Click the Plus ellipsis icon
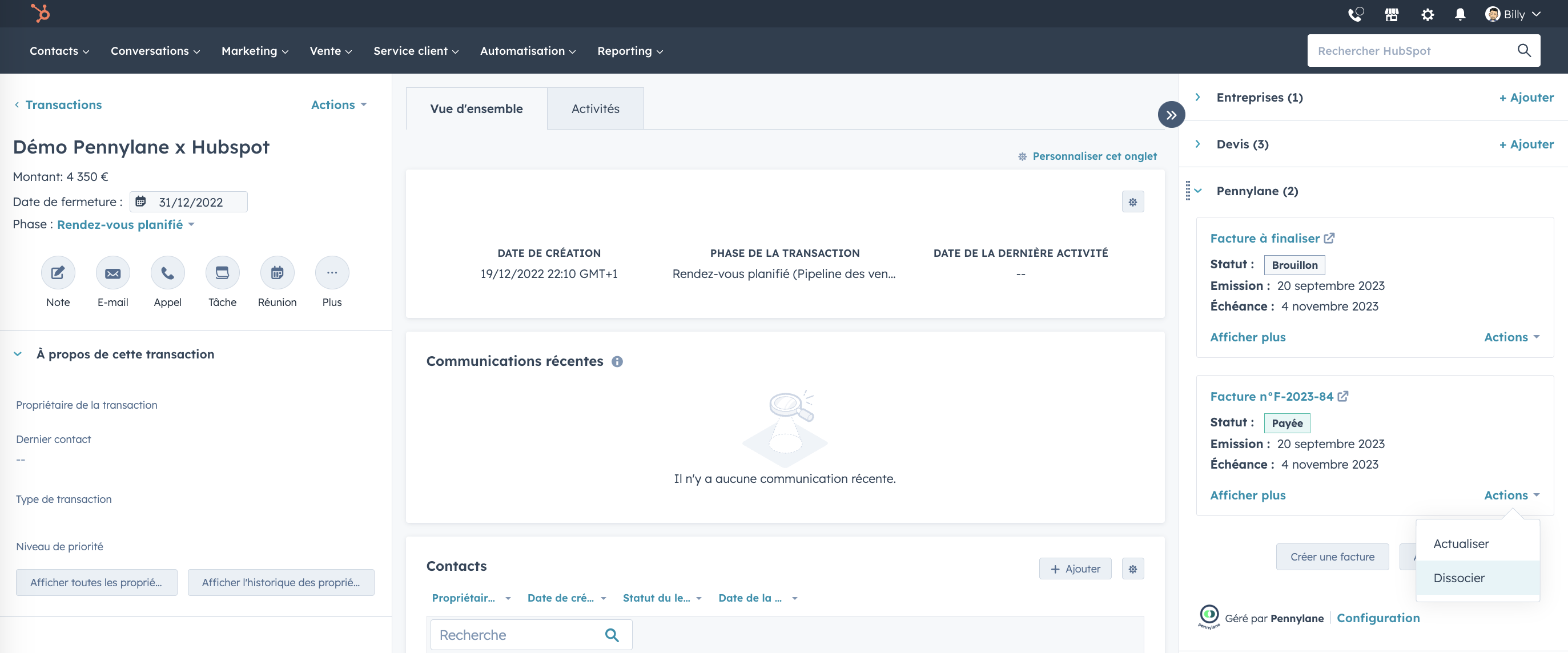 coord(332,273)
